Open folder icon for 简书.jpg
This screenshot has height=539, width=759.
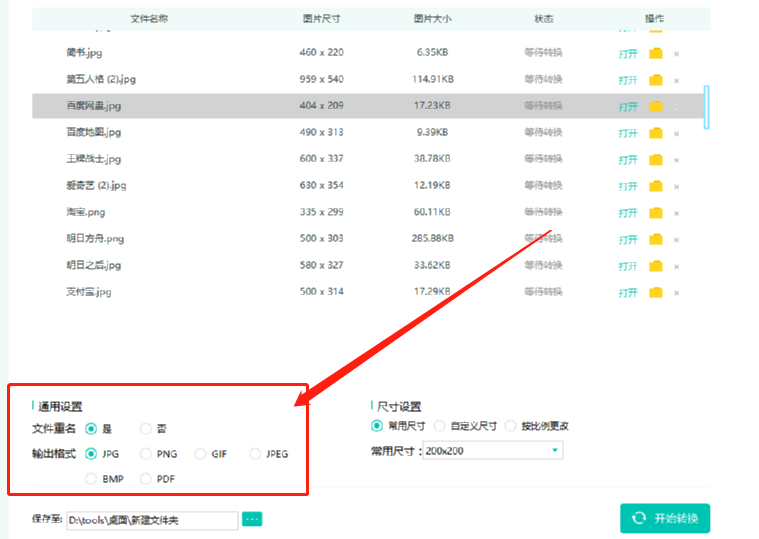pos(655,53)
